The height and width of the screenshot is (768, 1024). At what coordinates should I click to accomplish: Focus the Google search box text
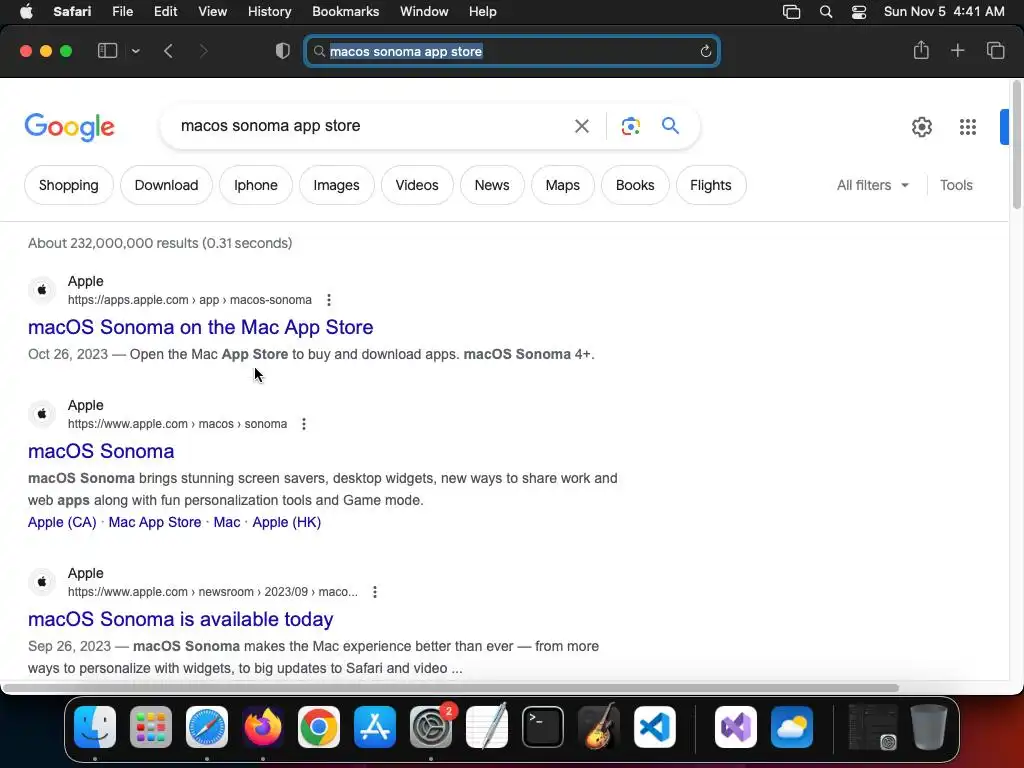(270, 125)
